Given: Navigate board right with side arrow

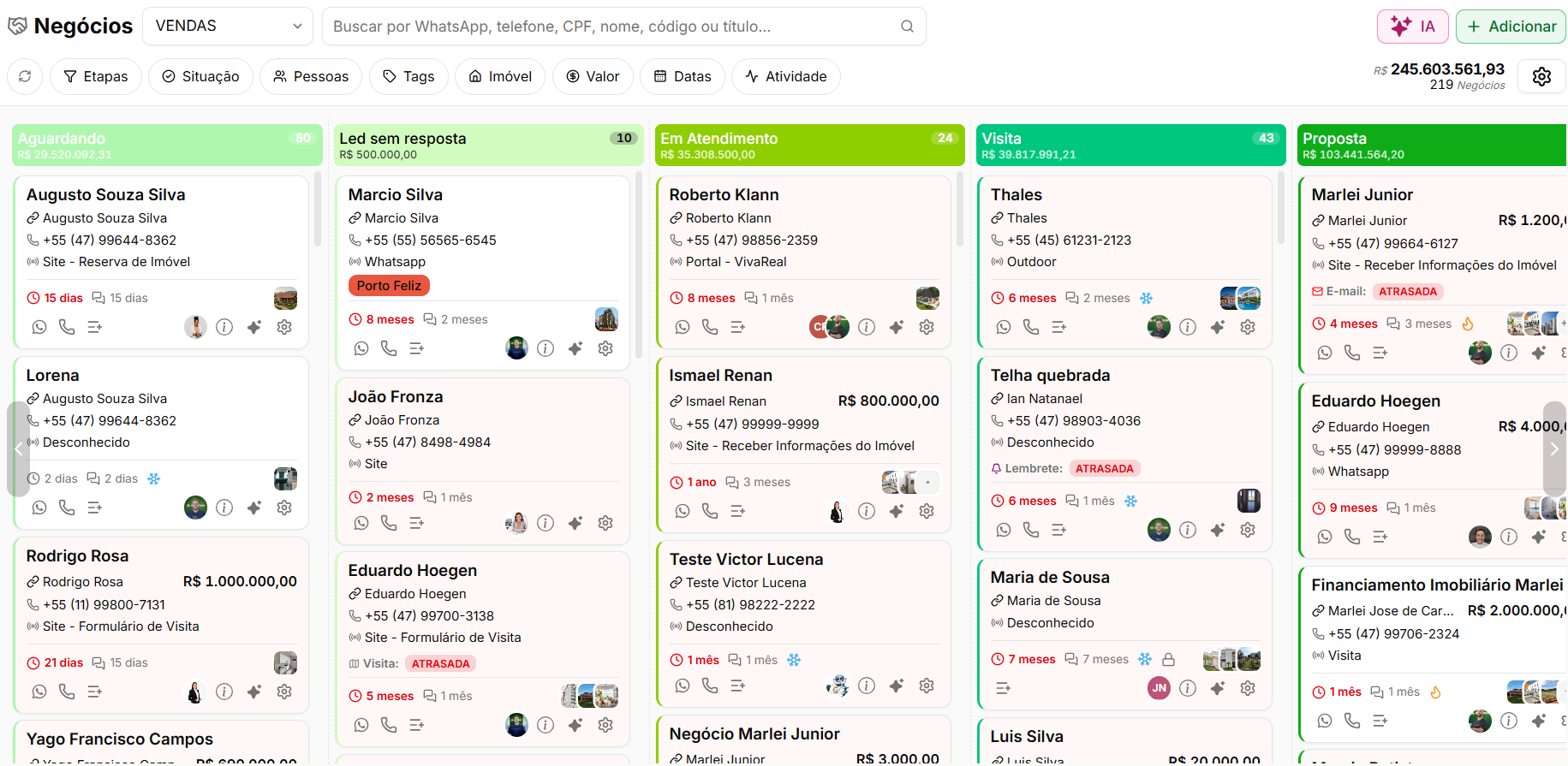Looking at the screenshot, I should [1554, 449].
